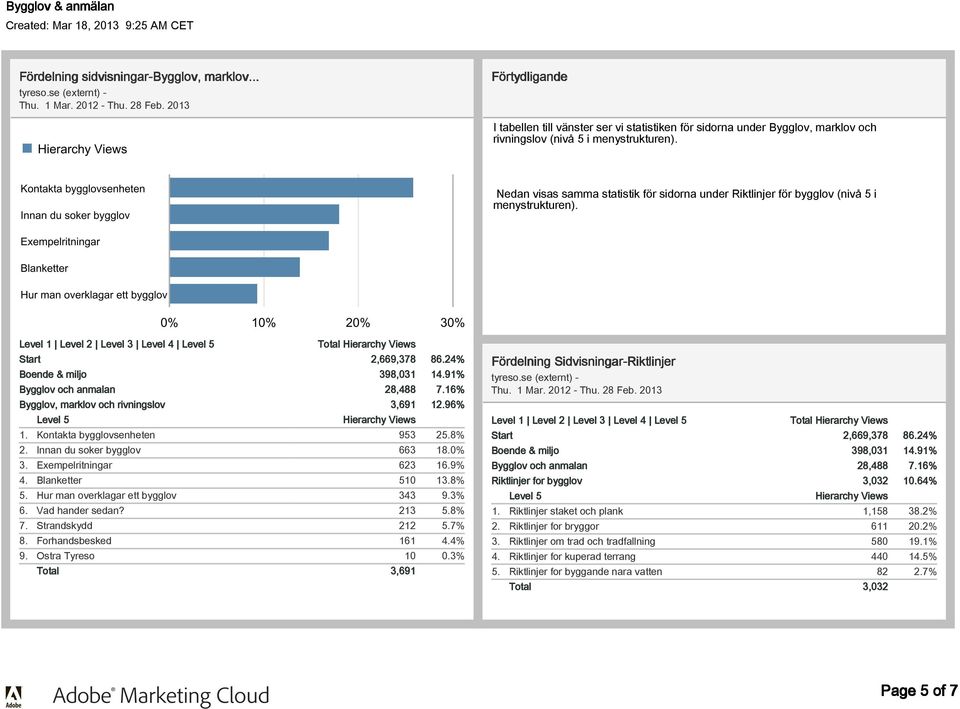This screenshot has height=709, width=960.
Task: Click the 'Vad hander sedan?' row
Action: coord(241,511)
